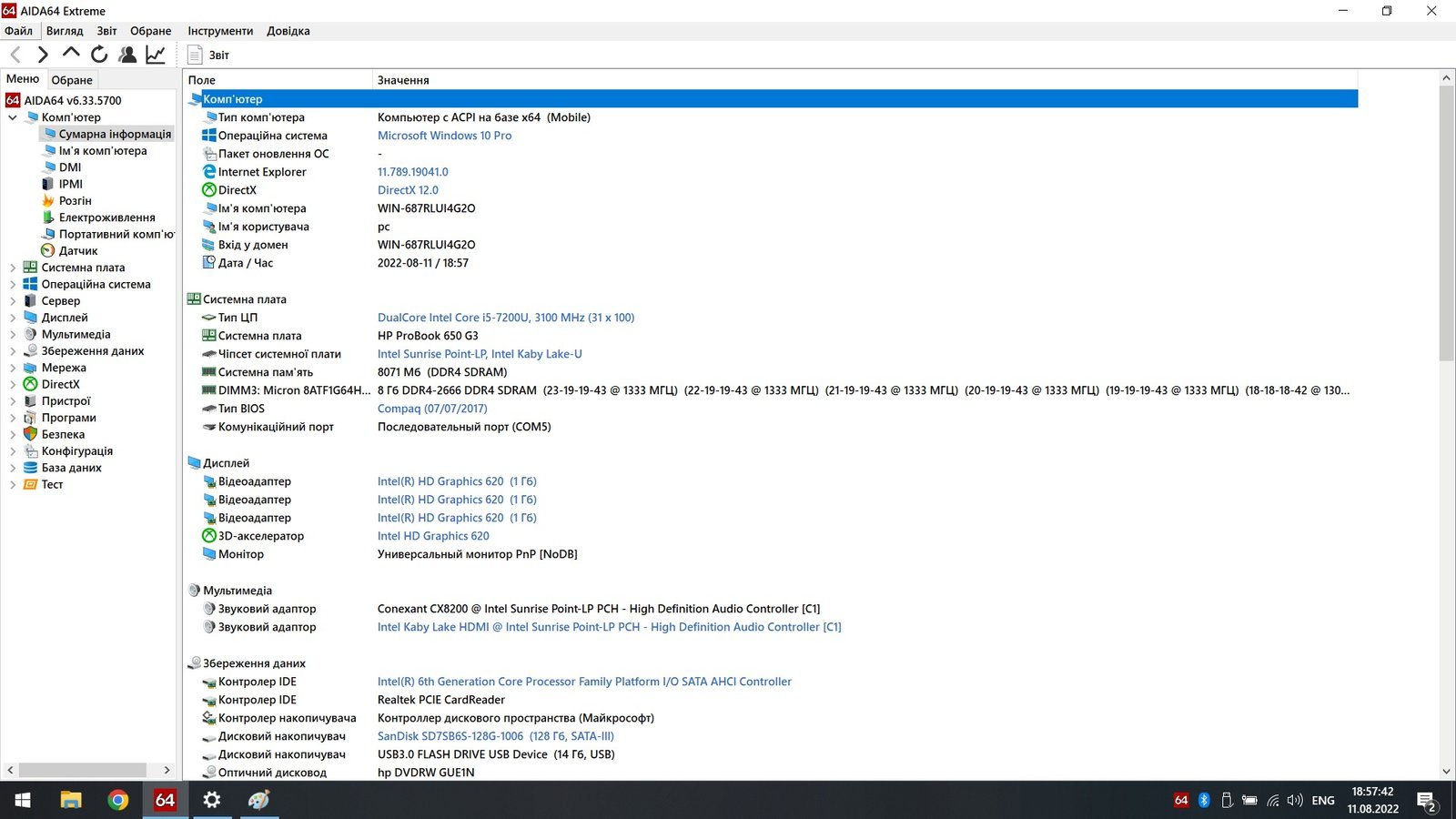
Task: Select Датчик sensor tree item
Action: [x=78, y=251]
